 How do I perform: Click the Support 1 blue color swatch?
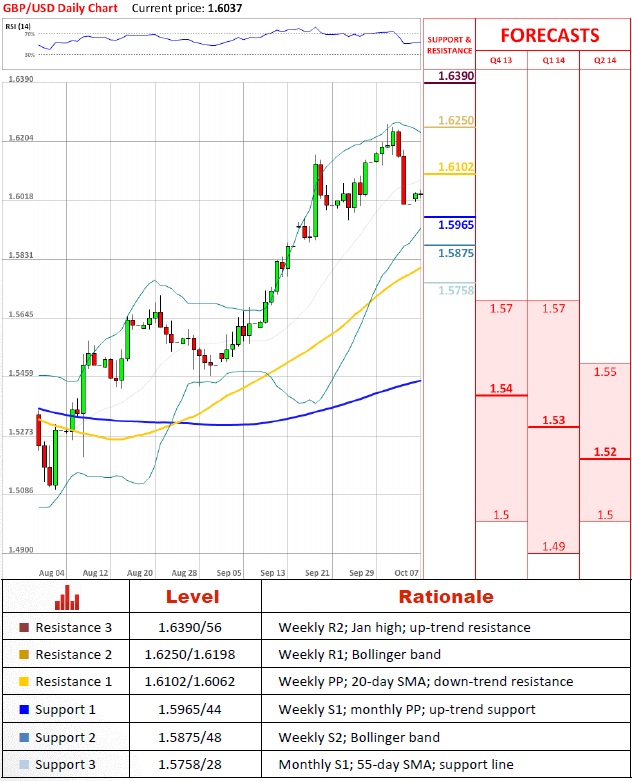[x=24, y=709]
